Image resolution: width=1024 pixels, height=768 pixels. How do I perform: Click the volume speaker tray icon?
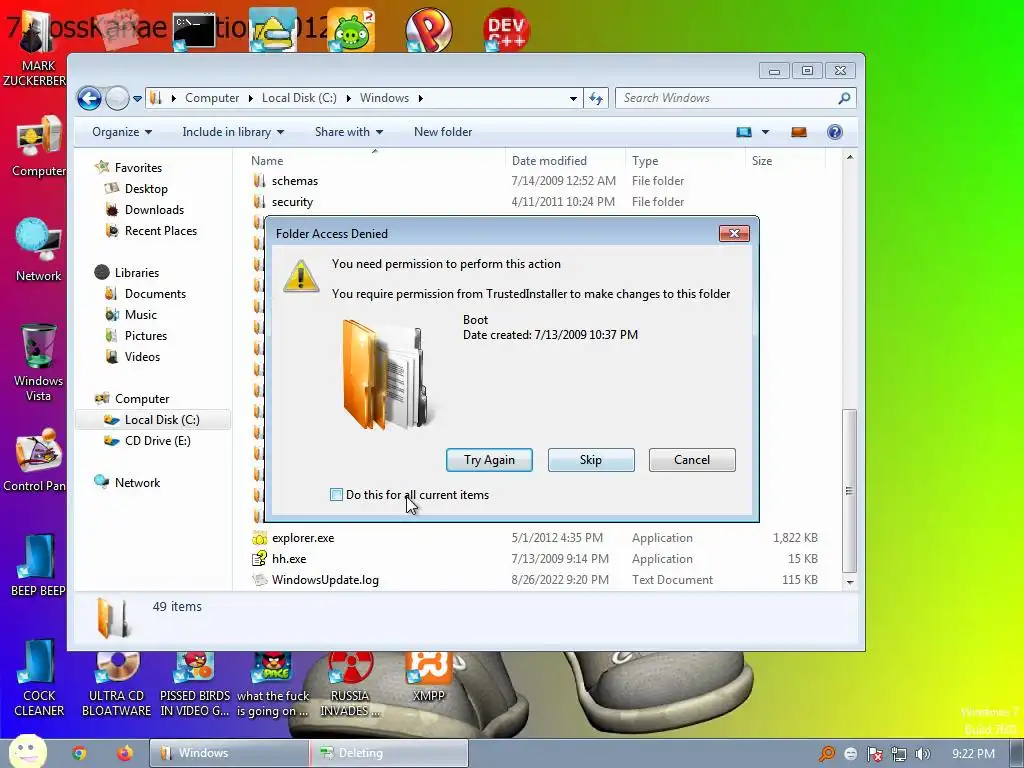pos(923,754)
